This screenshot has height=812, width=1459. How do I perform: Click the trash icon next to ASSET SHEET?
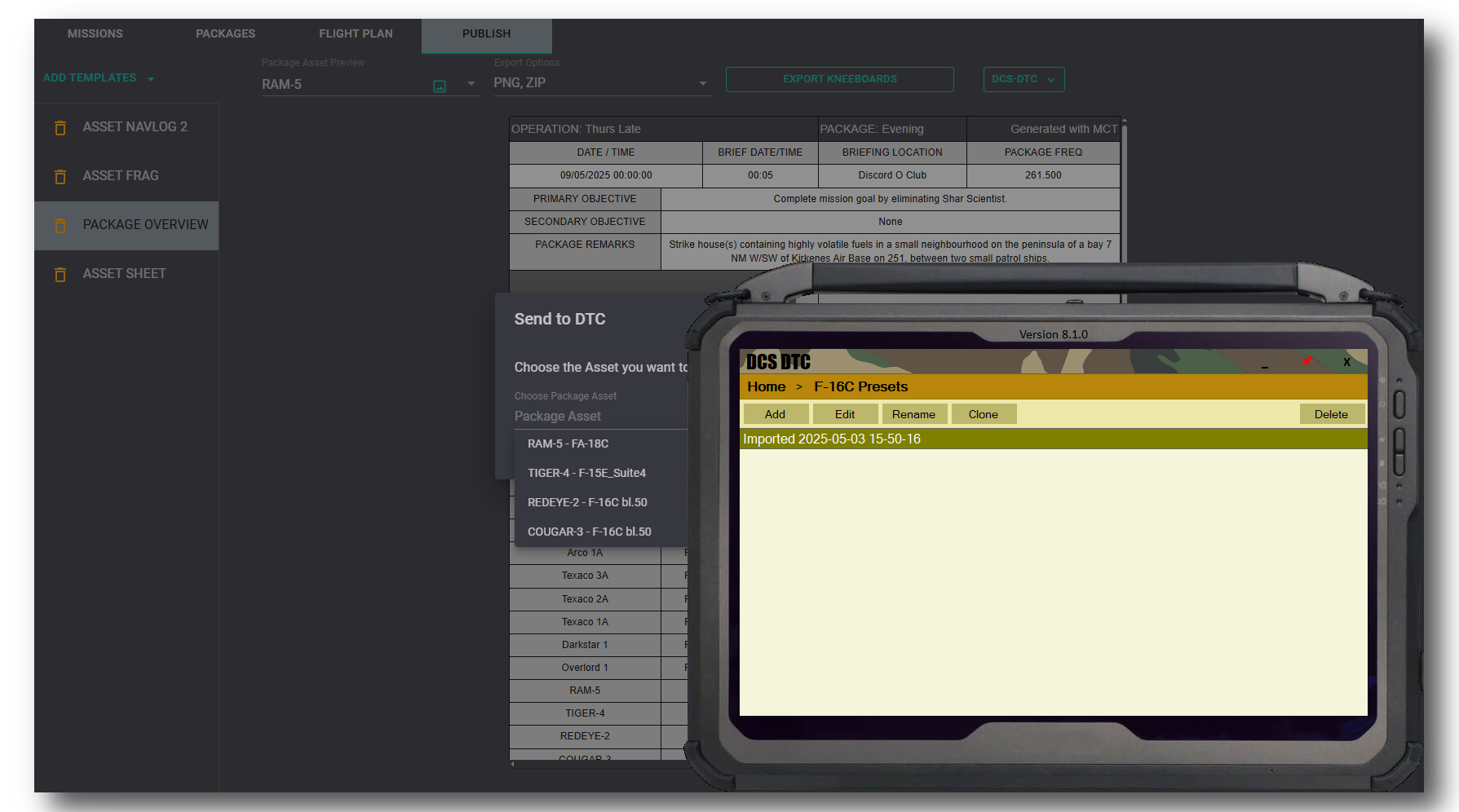(60, 274)
